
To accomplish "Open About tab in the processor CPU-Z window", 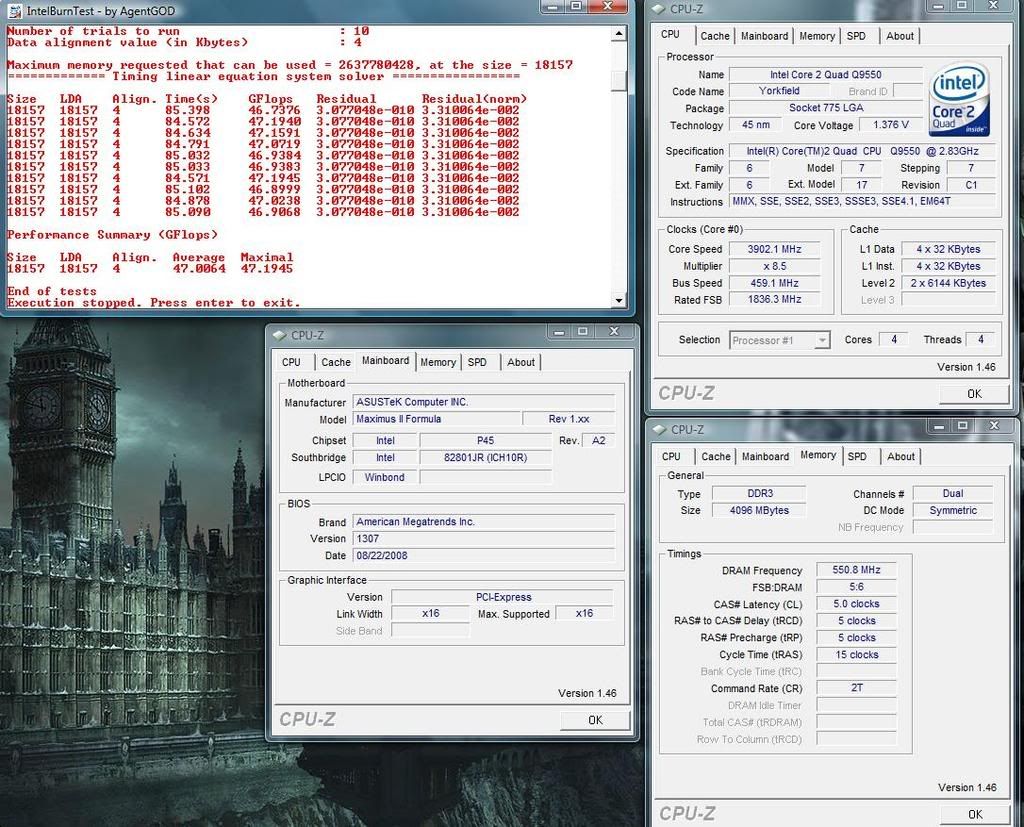I will click(x=899, y=36).
